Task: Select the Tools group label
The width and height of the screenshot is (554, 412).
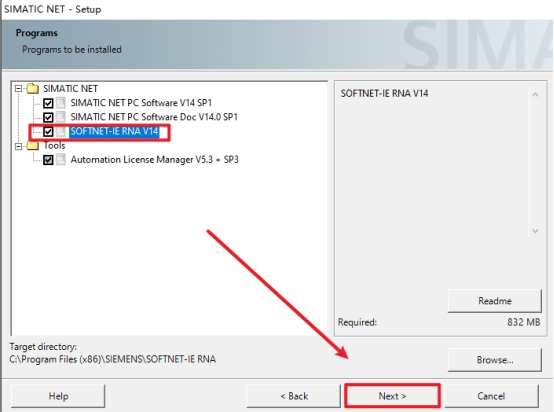Action: 54,146
